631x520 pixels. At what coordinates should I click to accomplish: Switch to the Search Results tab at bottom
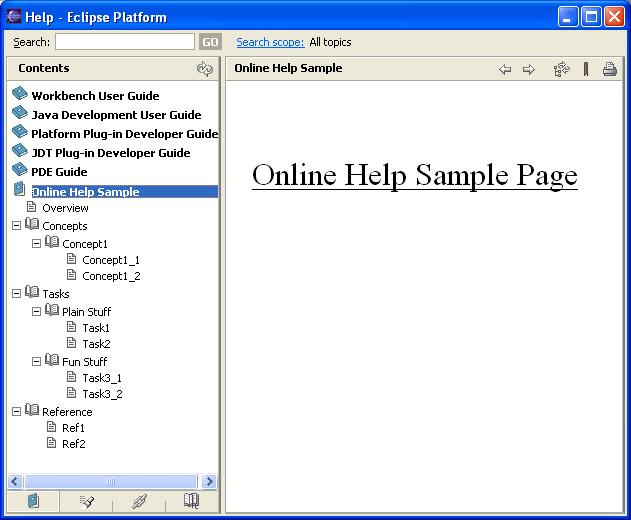click(87, 501)
